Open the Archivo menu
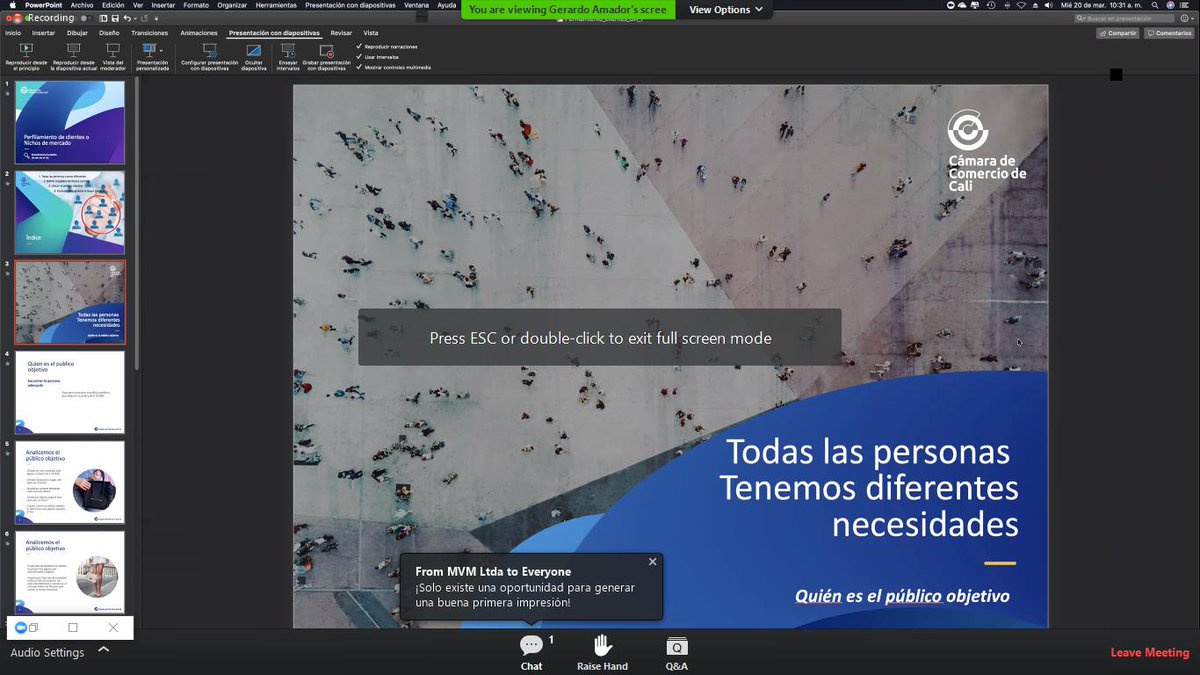Screen dimensions: 1200x675 [x=82, y=5]
